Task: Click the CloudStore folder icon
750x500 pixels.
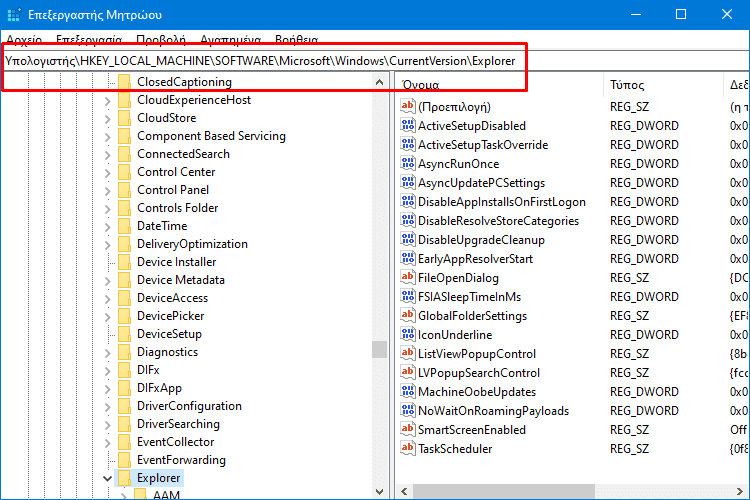Action: point(124,118)
